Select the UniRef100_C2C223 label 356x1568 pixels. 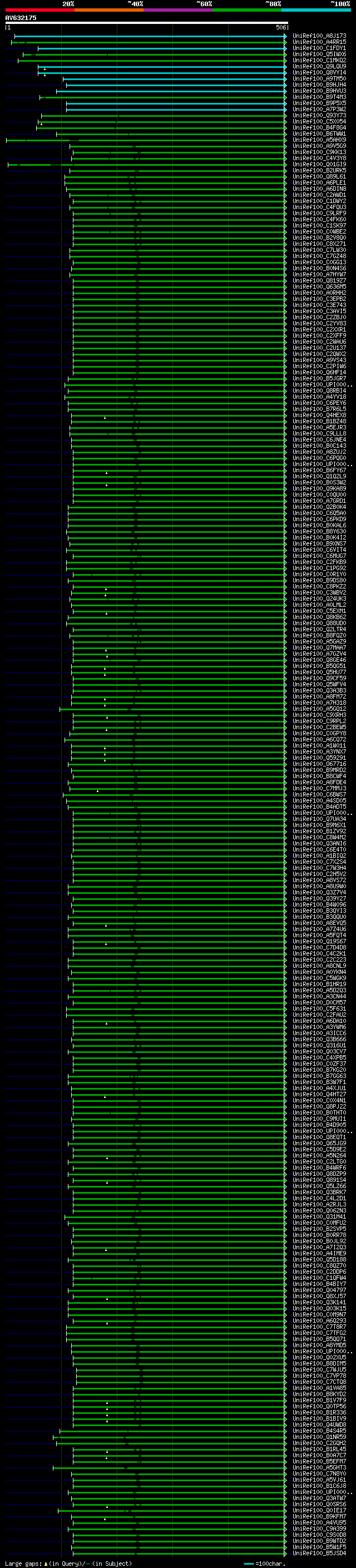point(319,959)
